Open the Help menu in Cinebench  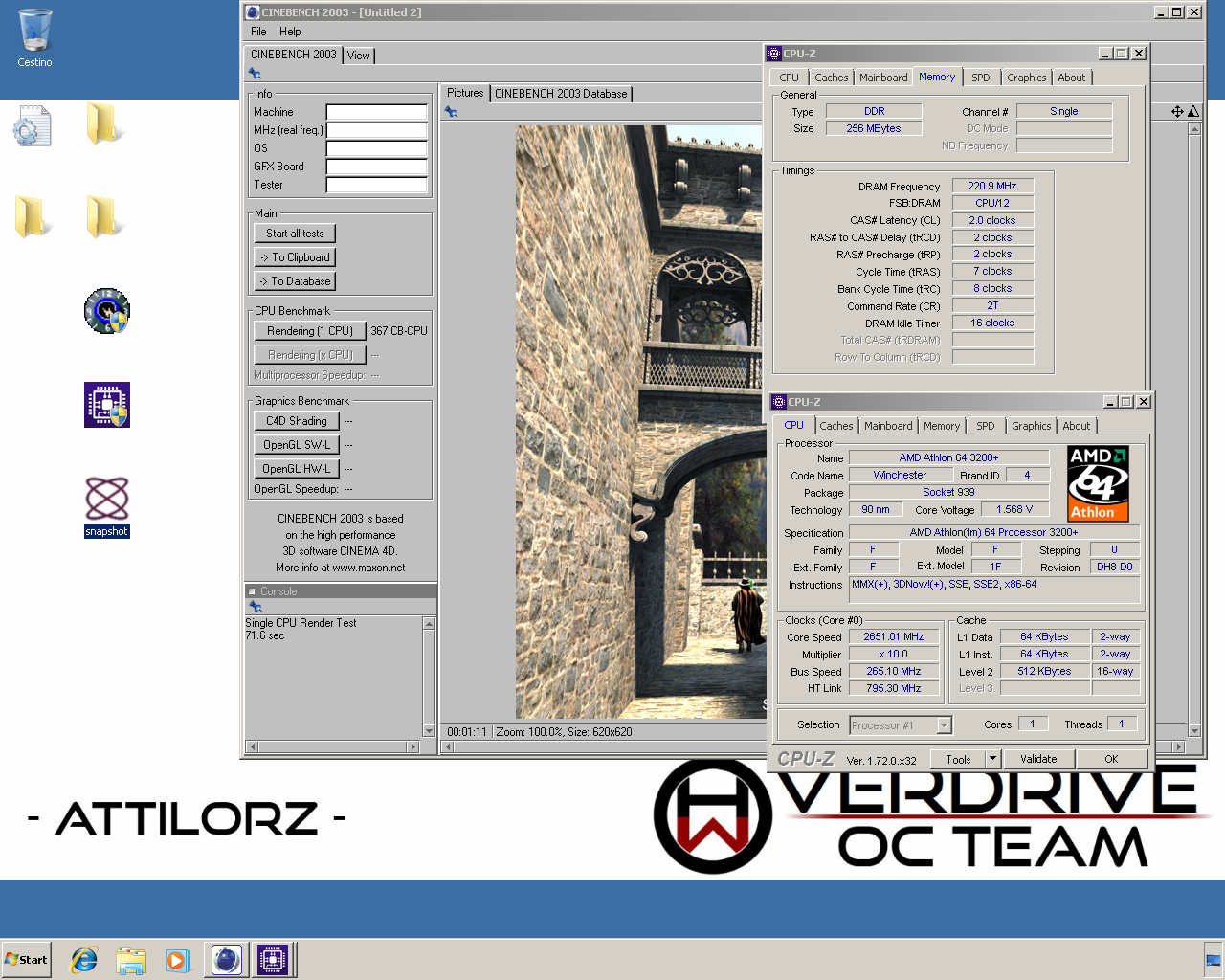290,32
